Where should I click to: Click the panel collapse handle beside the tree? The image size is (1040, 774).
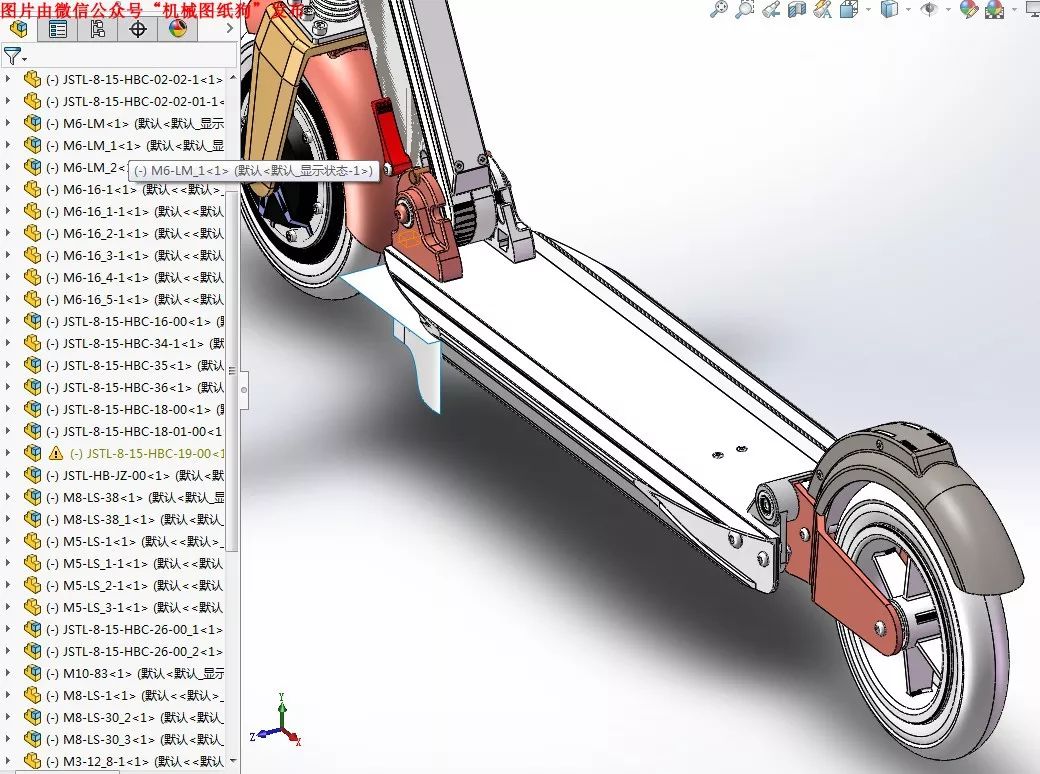(244, 390)
